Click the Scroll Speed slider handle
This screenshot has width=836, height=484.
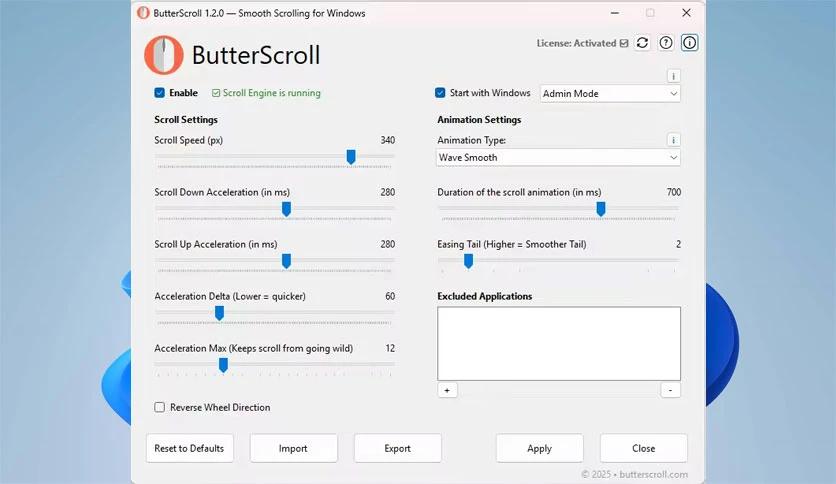[351, 157]
